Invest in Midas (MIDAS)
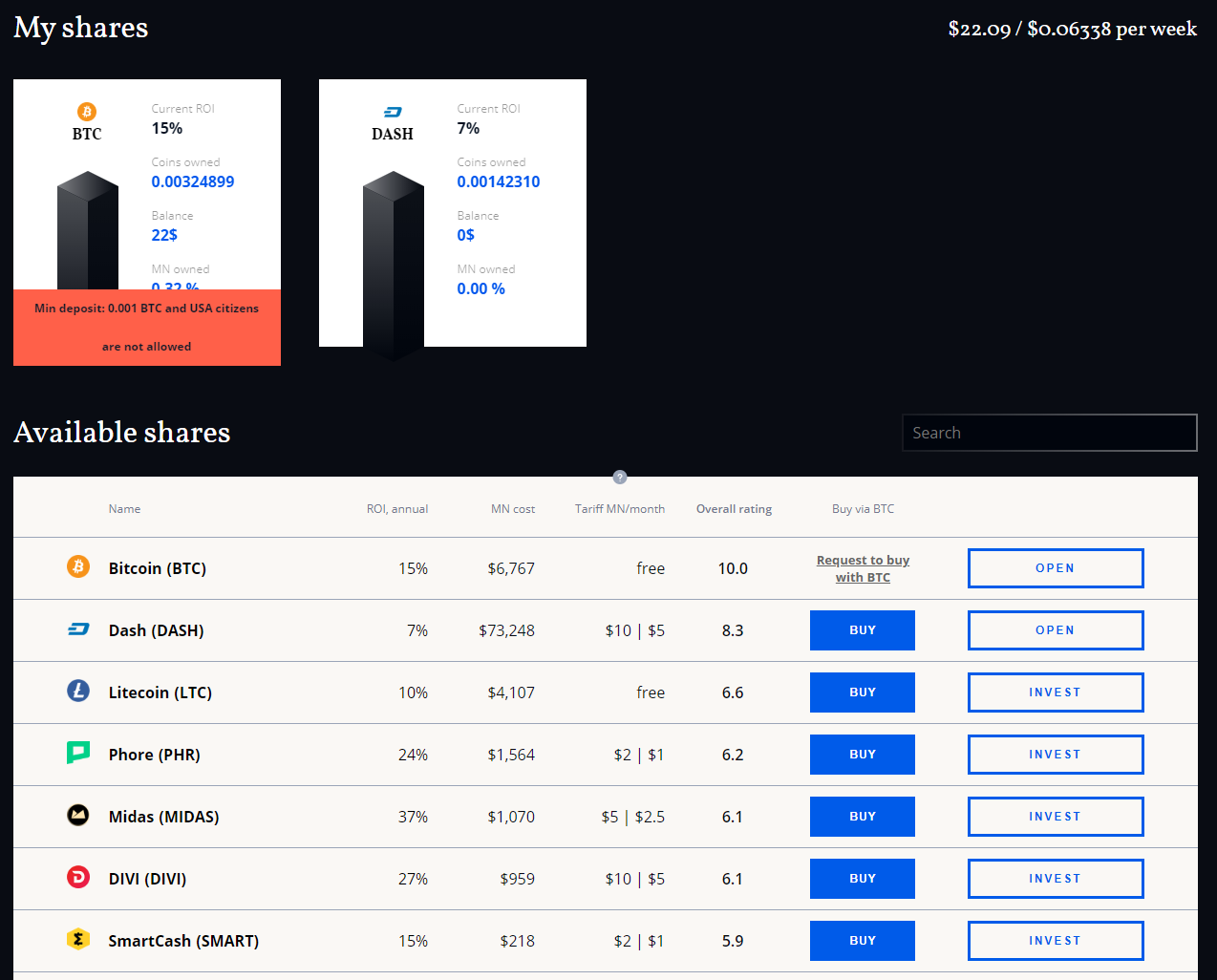Screen dimensions: 1217x980 [1056, 817]
